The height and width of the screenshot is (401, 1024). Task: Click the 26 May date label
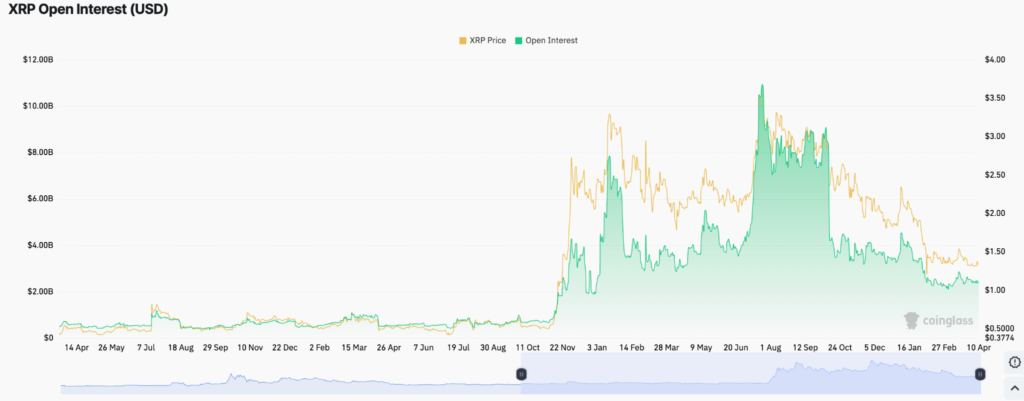tap(111, 348)
